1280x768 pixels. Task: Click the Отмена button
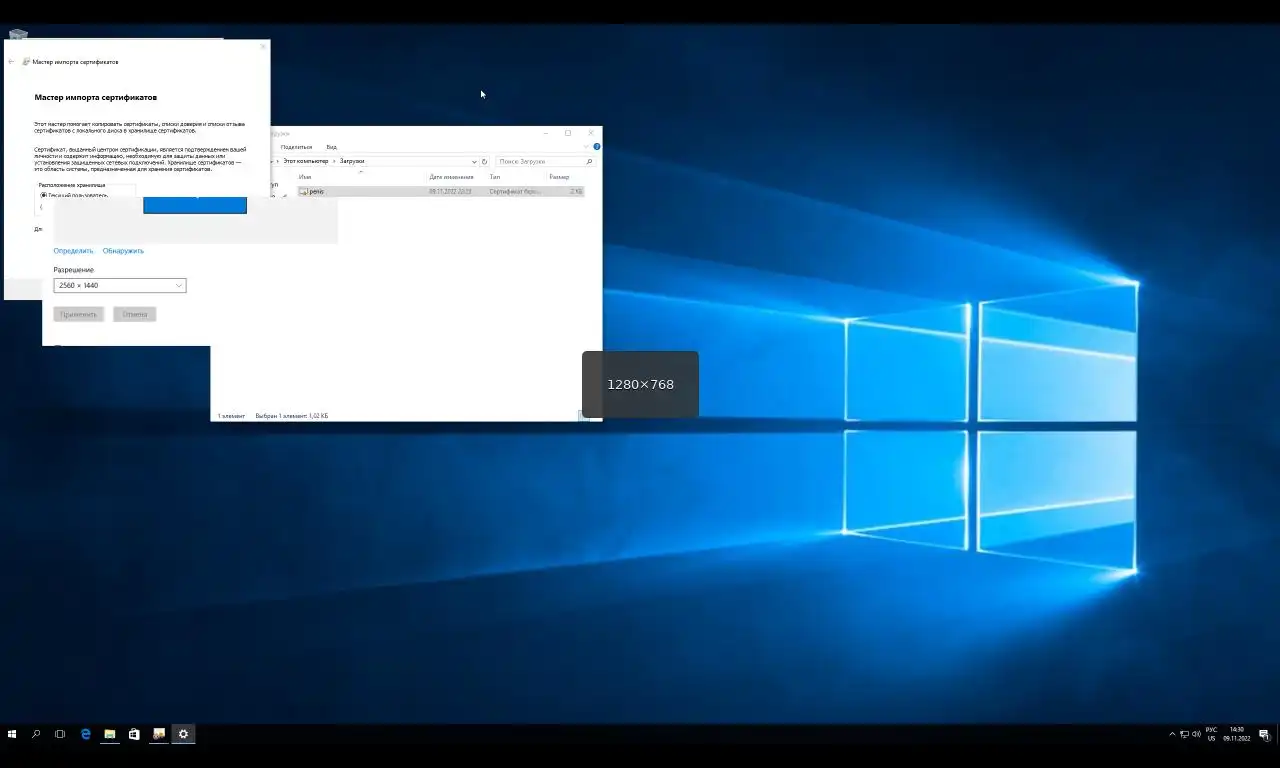click(x=135, y=314)
